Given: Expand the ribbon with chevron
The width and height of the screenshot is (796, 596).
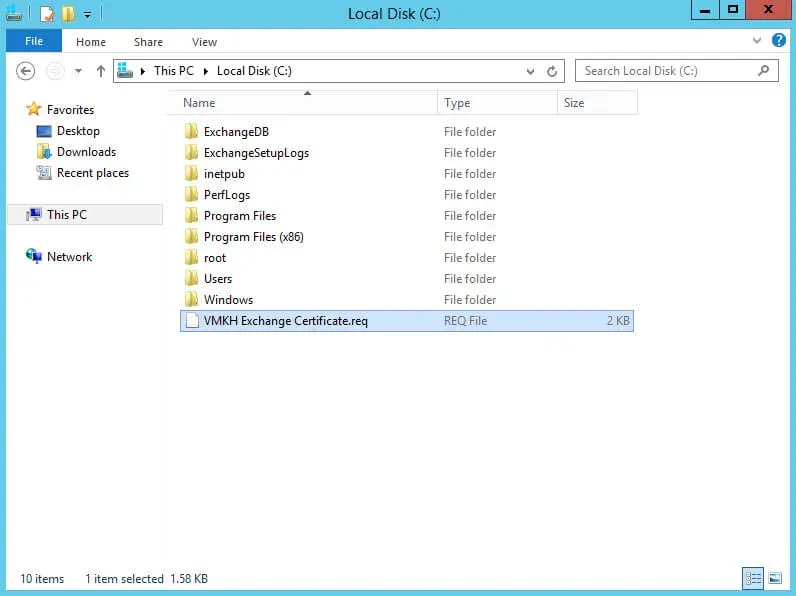Looking at the screenshot, I should pyautogui.click(x=756, y=40).
